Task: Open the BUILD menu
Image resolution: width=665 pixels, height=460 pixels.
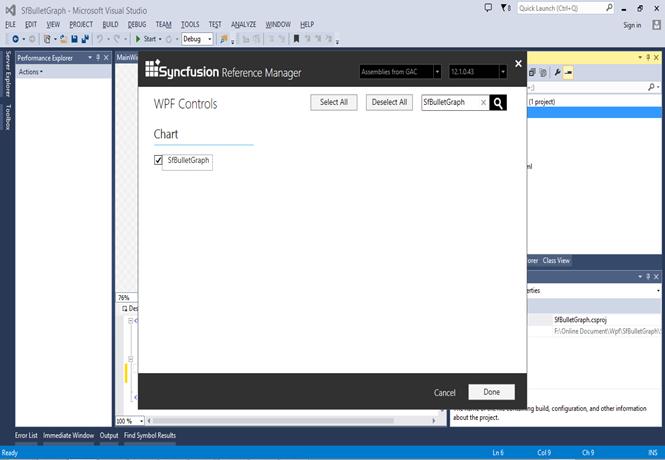Action: point(110,25)
